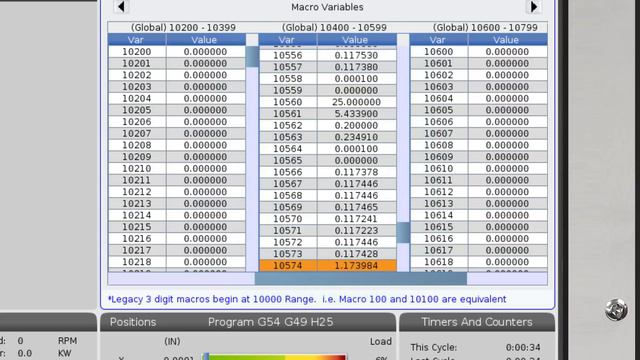The width and height of the screenshot is (640, 360).
Task: Click value 0.117380 of variable 10557
Action: coord(356,67)
